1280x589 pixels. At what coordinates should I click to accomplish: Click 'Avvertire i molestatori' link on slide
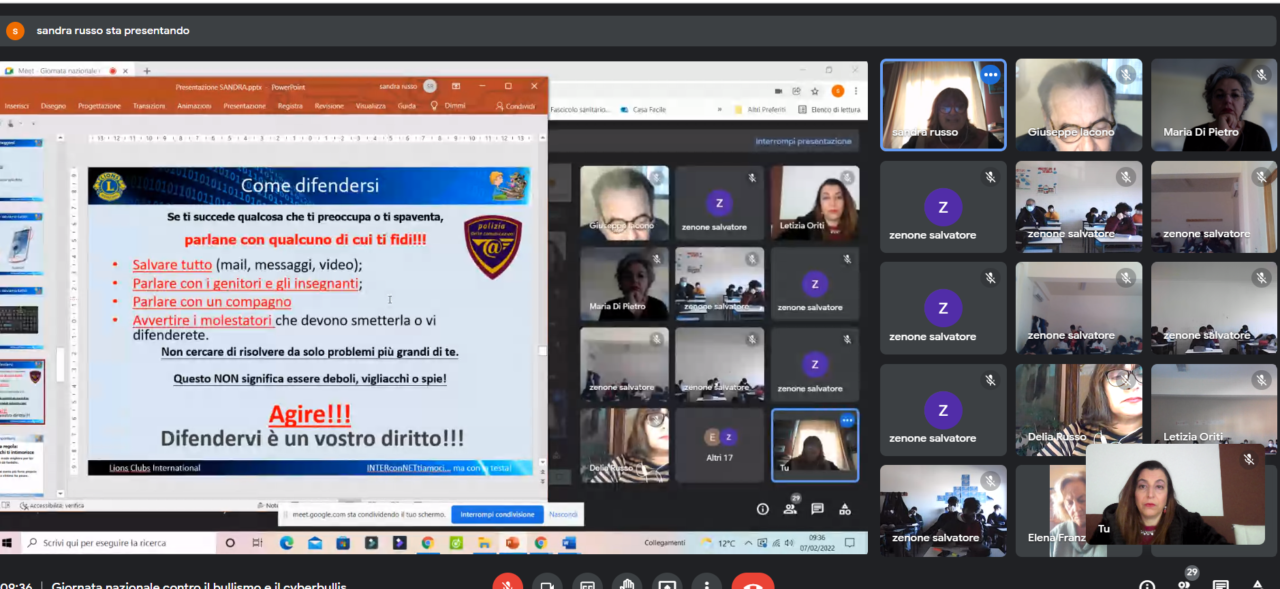click(203, 320)
